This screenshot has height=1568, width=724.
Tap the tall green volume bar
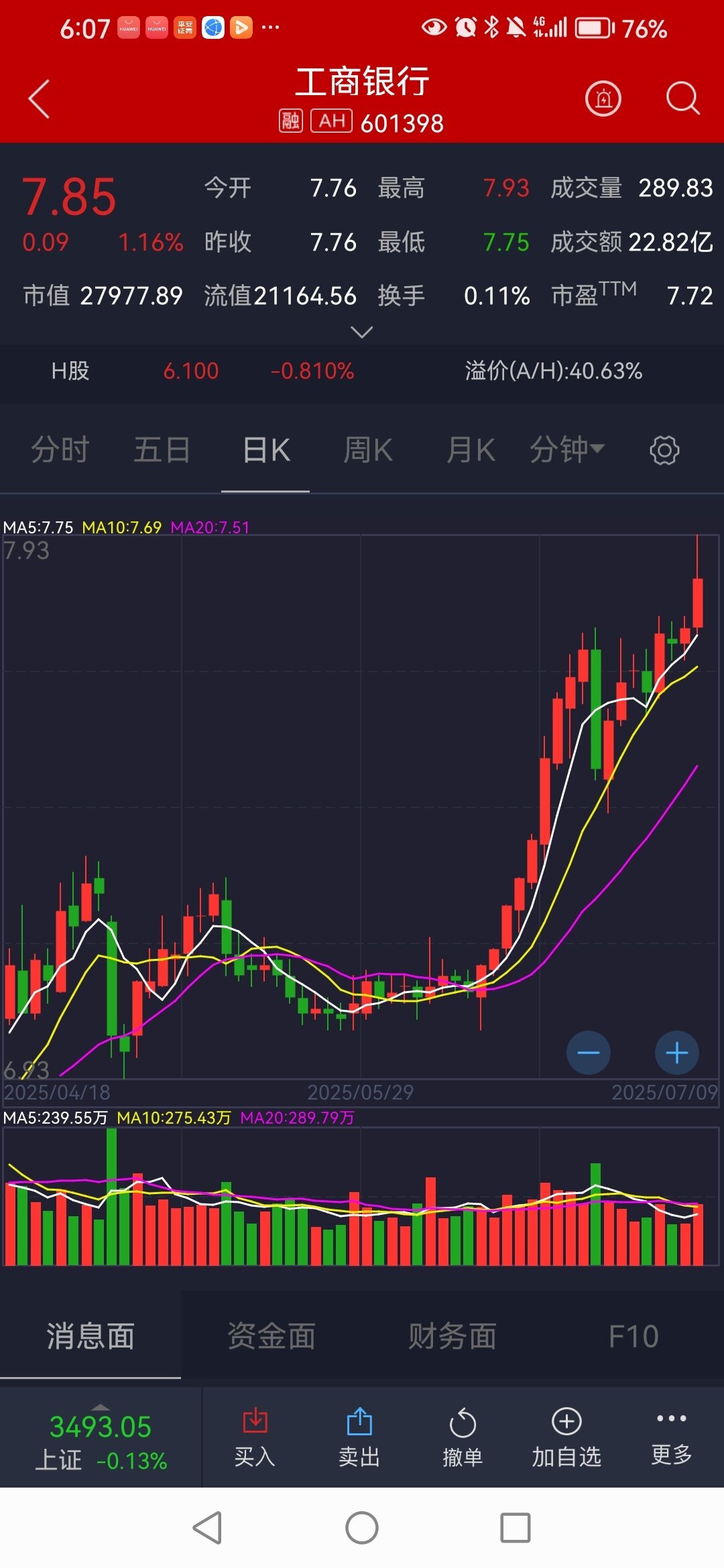[111, 1197]
